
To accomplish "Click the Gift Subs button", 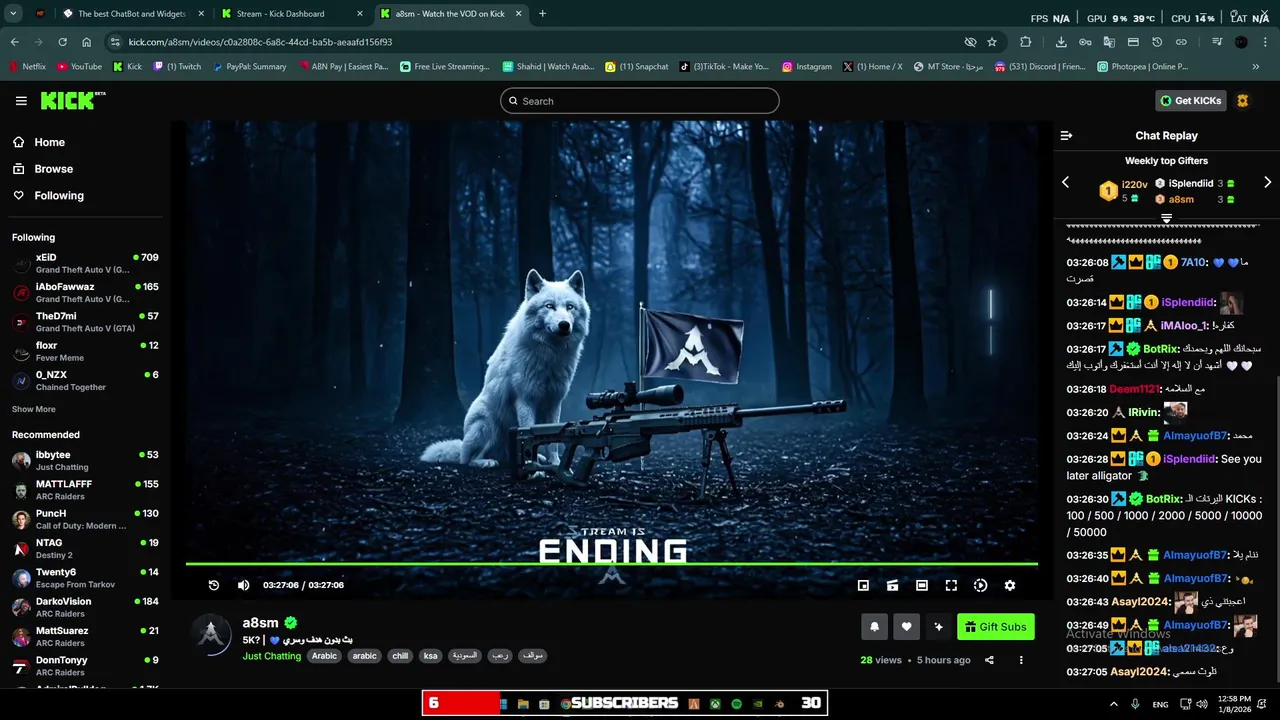I will click(x=996, y=627).
